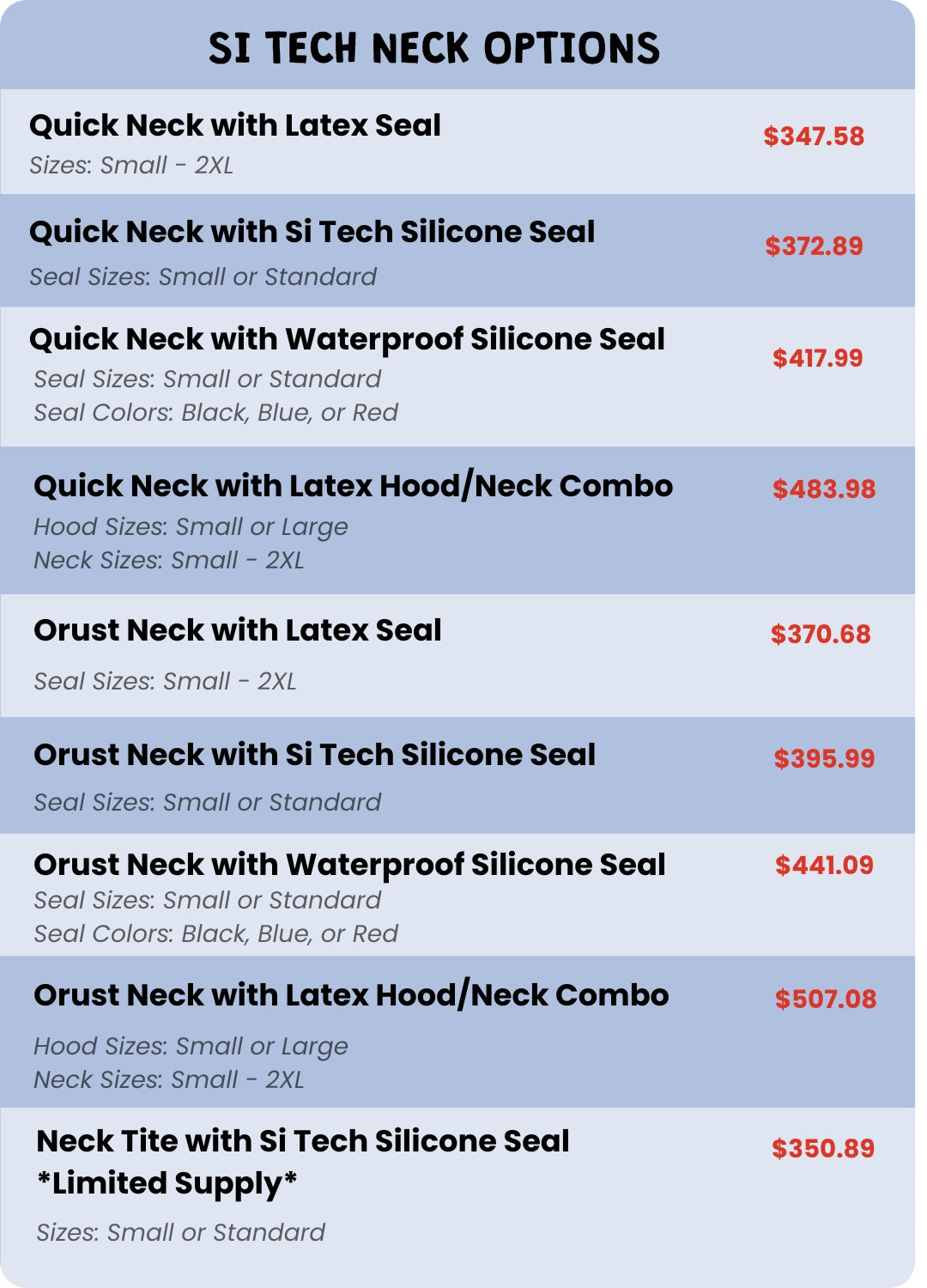Click the $347.58 price
The height and width of the screenshot is (1288, 927).
pyautogui.click(x=813, y=136)
